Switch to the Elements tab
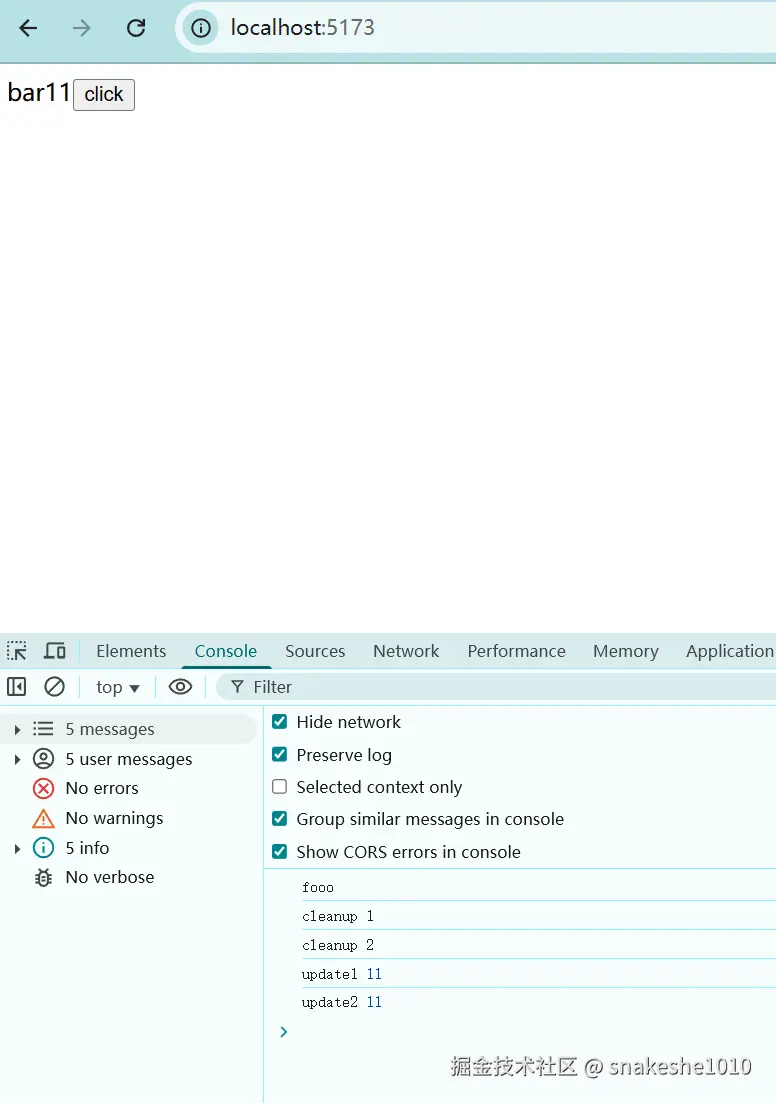The height and width of the screenshot is (1103, 776). [x=131, y=651]
